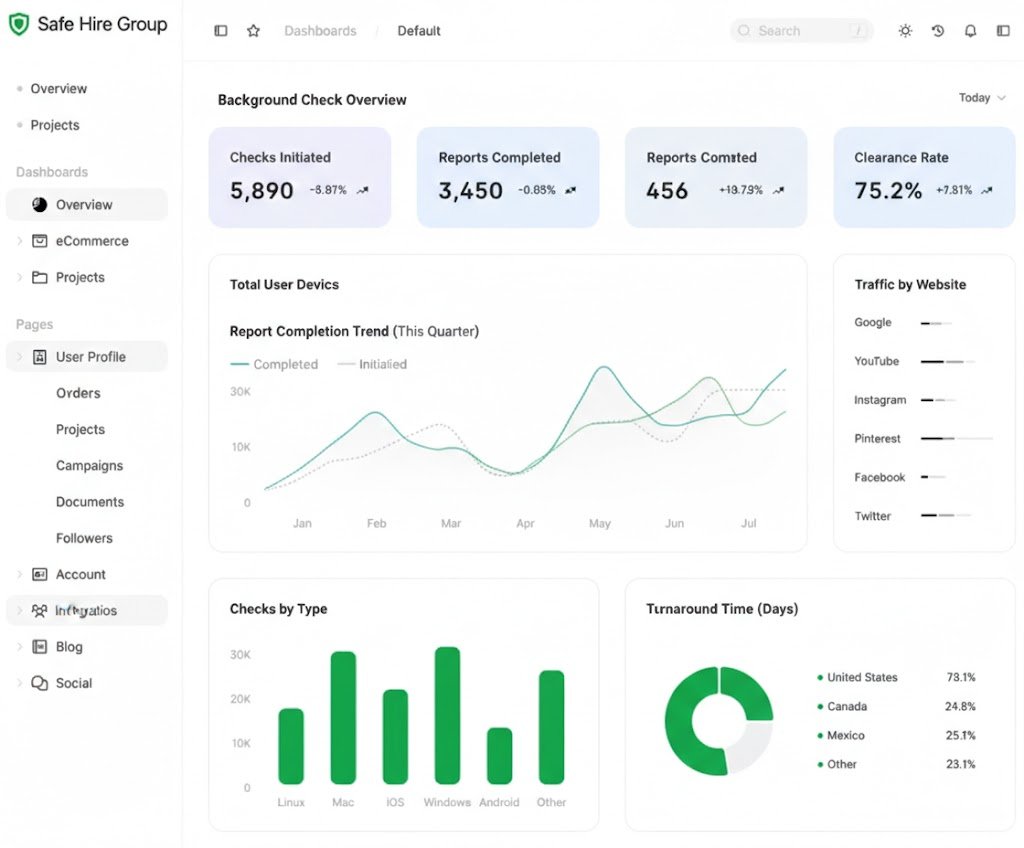Click the Blog icon in sidebar
Viewport: 1024px width, 848px height.
[x=40, y=647]
